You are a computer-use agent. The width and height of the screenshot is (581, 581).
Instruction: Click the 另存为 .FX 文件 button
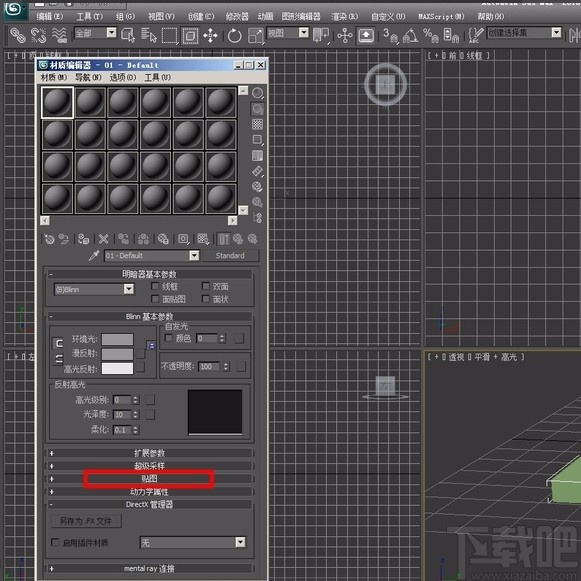pyautogui.click(x=86, y=521)
